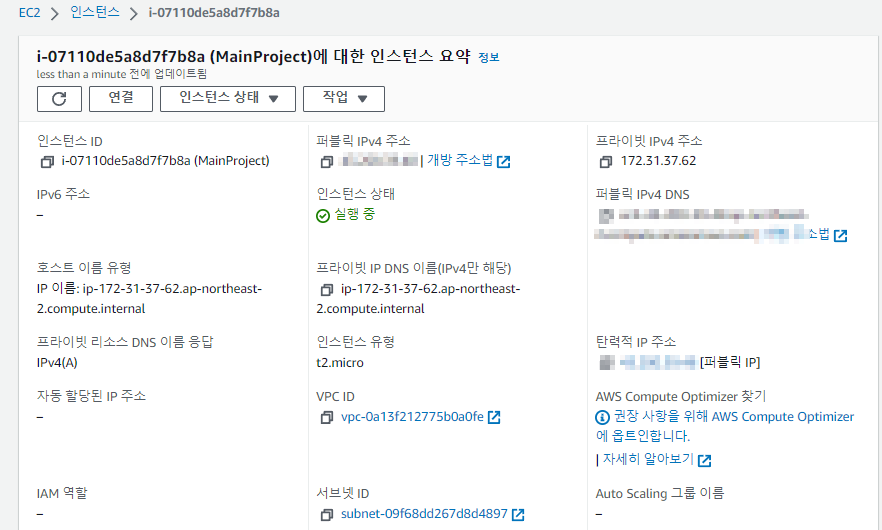This screenshot has width=882, height=530.
Task: Go to 인스턴스 breadcrumb link
Action: tap(94, 12)
